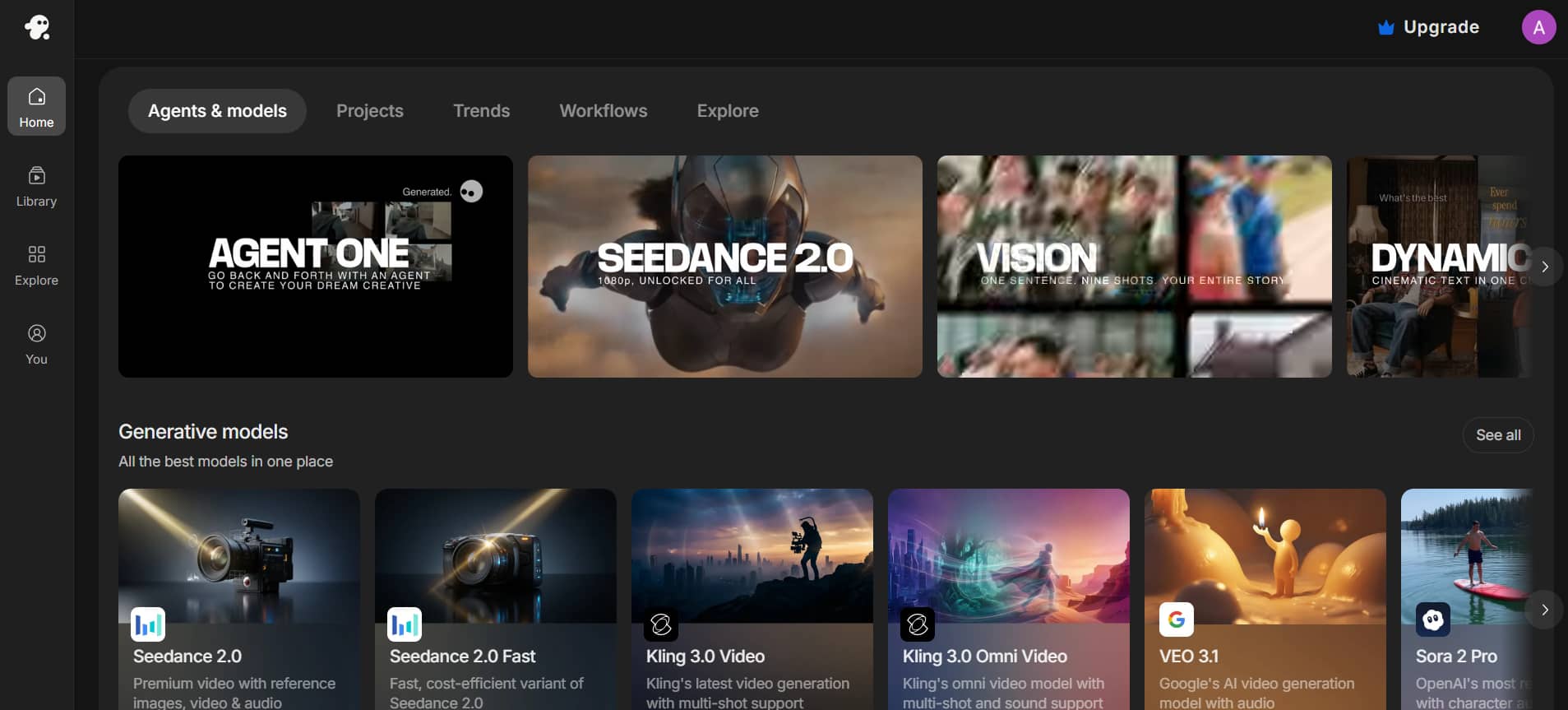Image resolution: width=1568 pixels, height=710 pixels.
Task: Click 'Premium video with reference' description
Action: click(x=234, y=684)
